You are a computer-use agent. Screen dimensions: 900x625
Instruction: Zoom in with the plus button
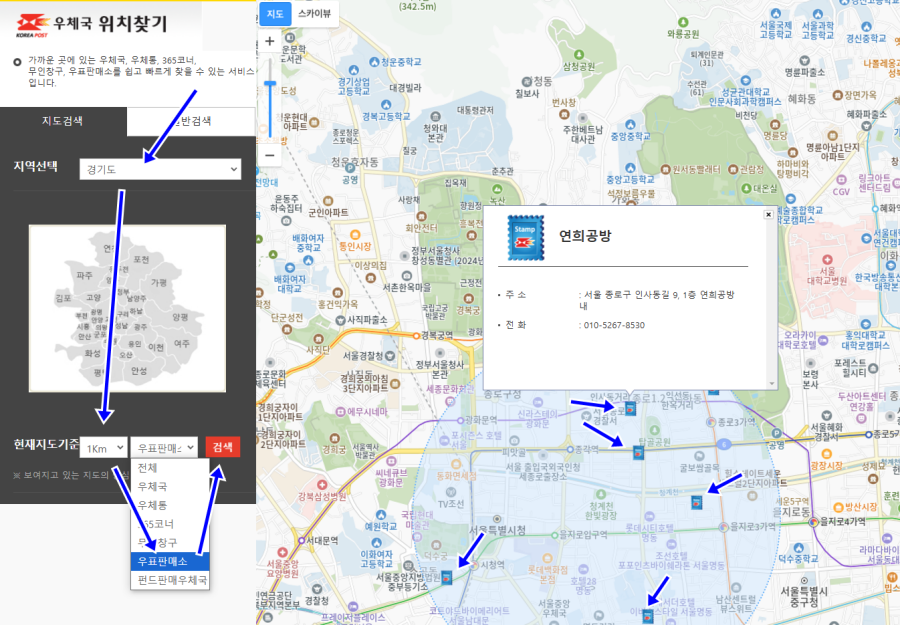[270, 41]
